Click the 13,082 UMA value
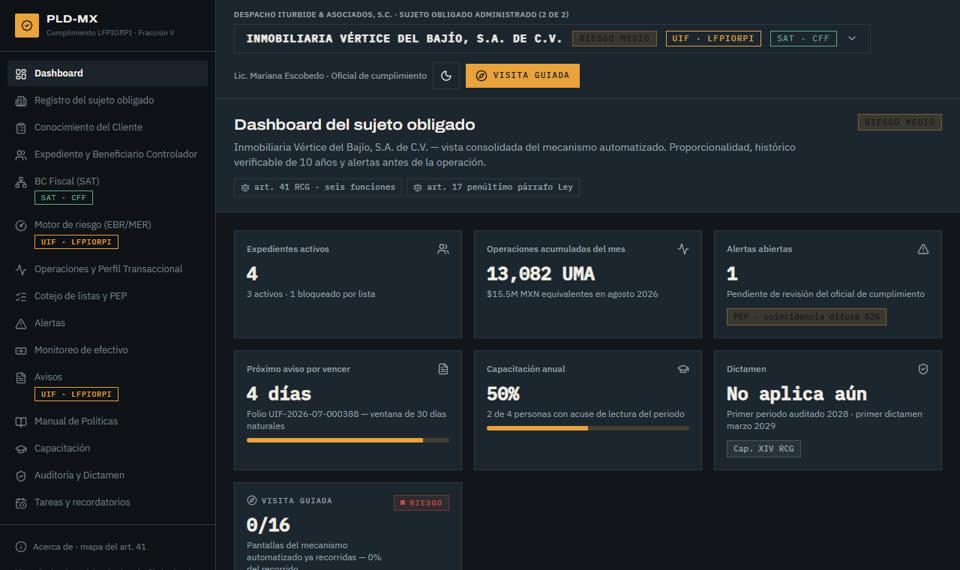The image size is (960, 570). pos(541,274)
